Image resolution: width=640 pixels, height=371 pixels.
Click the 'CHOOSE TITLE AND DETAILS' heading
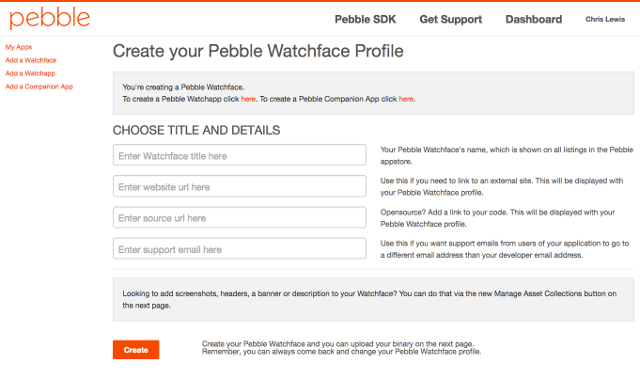pos(196,130)
